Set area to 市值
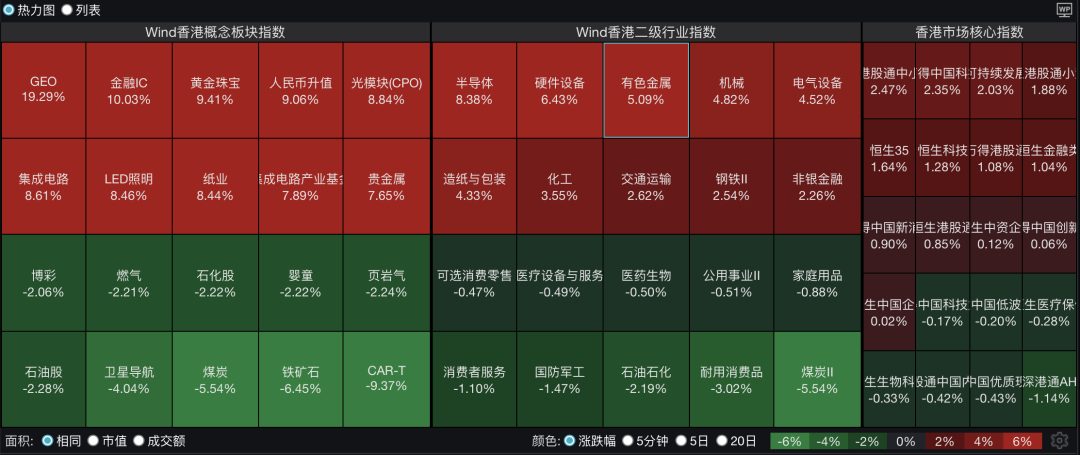1080x455 pixels. pos(93,441)
